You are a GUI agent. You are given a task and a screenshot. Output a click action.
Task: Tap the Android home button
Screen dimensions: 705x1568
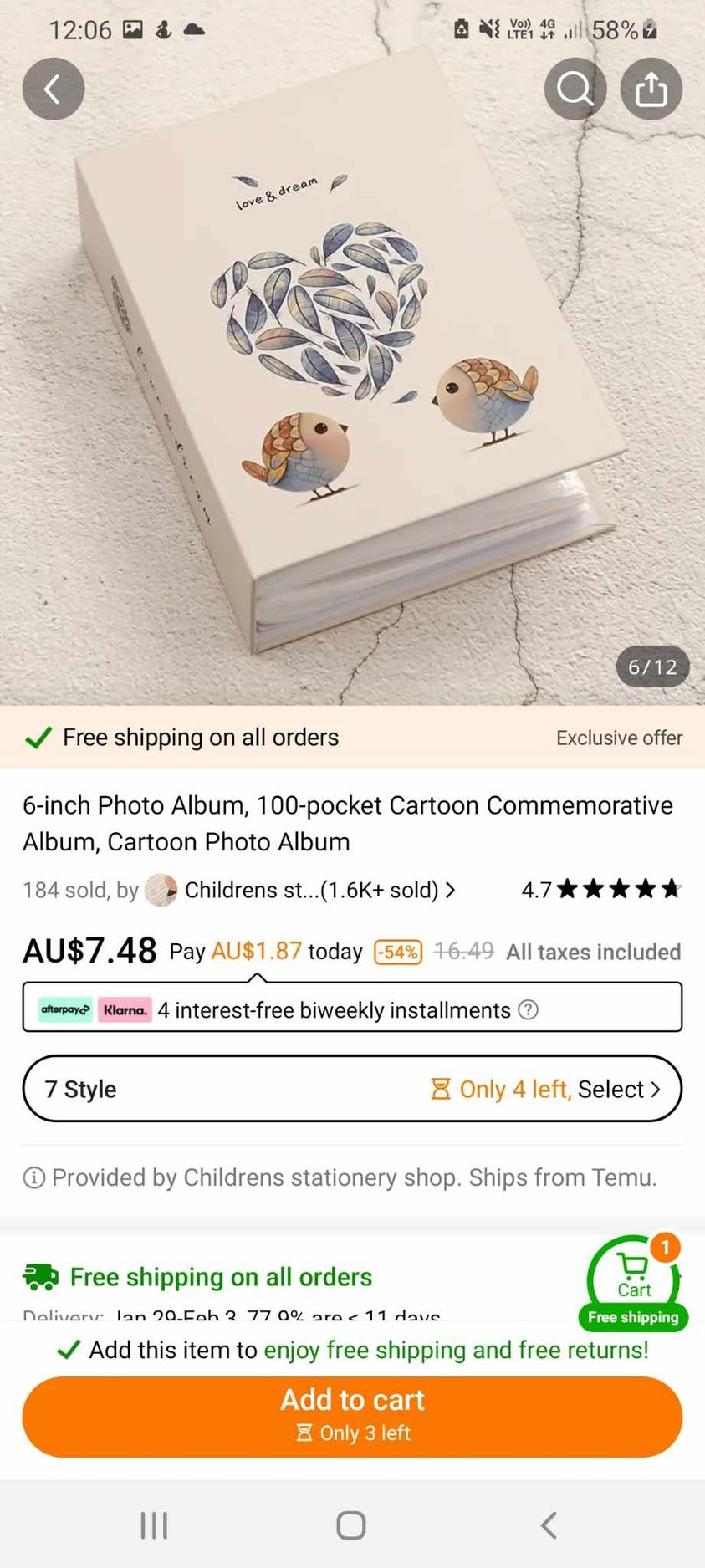(x=351, y=1525)
